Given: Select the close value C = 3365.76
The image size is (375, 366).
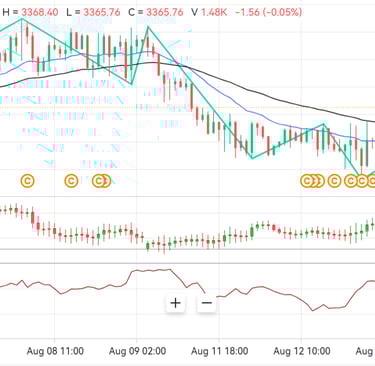Looking at the screenshot, I should coord(156,12).
